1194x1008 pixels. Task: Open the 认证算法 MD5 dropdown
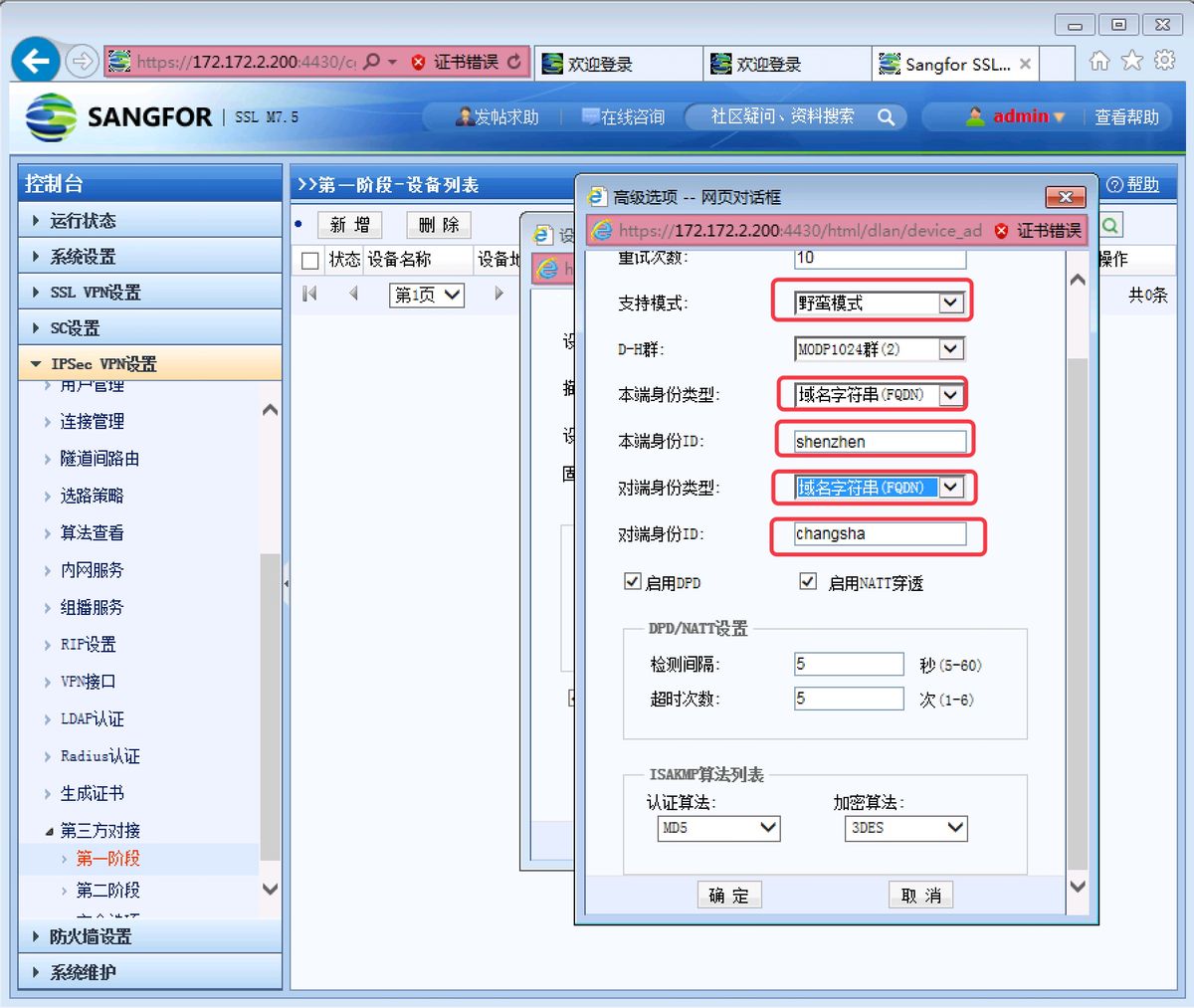[x=719, y=828]
